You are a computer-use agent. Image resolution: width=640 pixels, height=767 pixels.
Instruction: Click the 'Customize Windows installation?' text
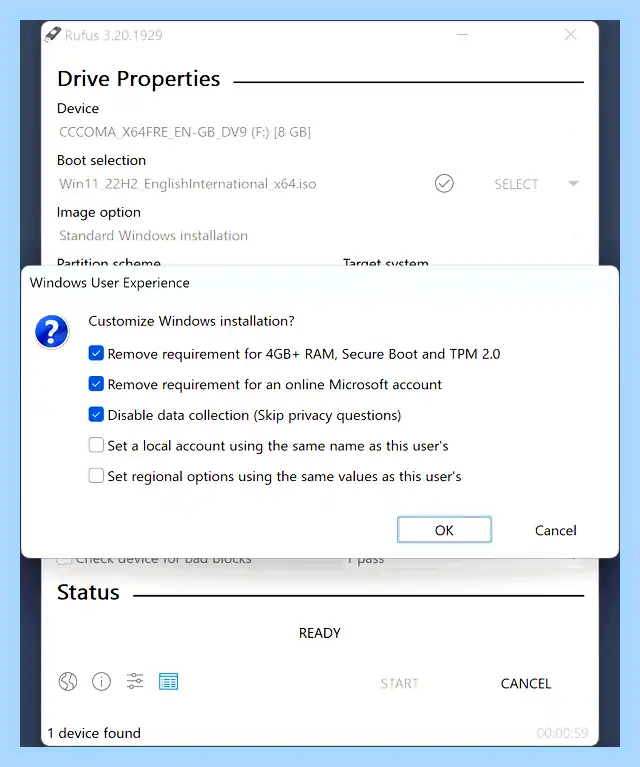pyautogui.click(x=191, y=321)
